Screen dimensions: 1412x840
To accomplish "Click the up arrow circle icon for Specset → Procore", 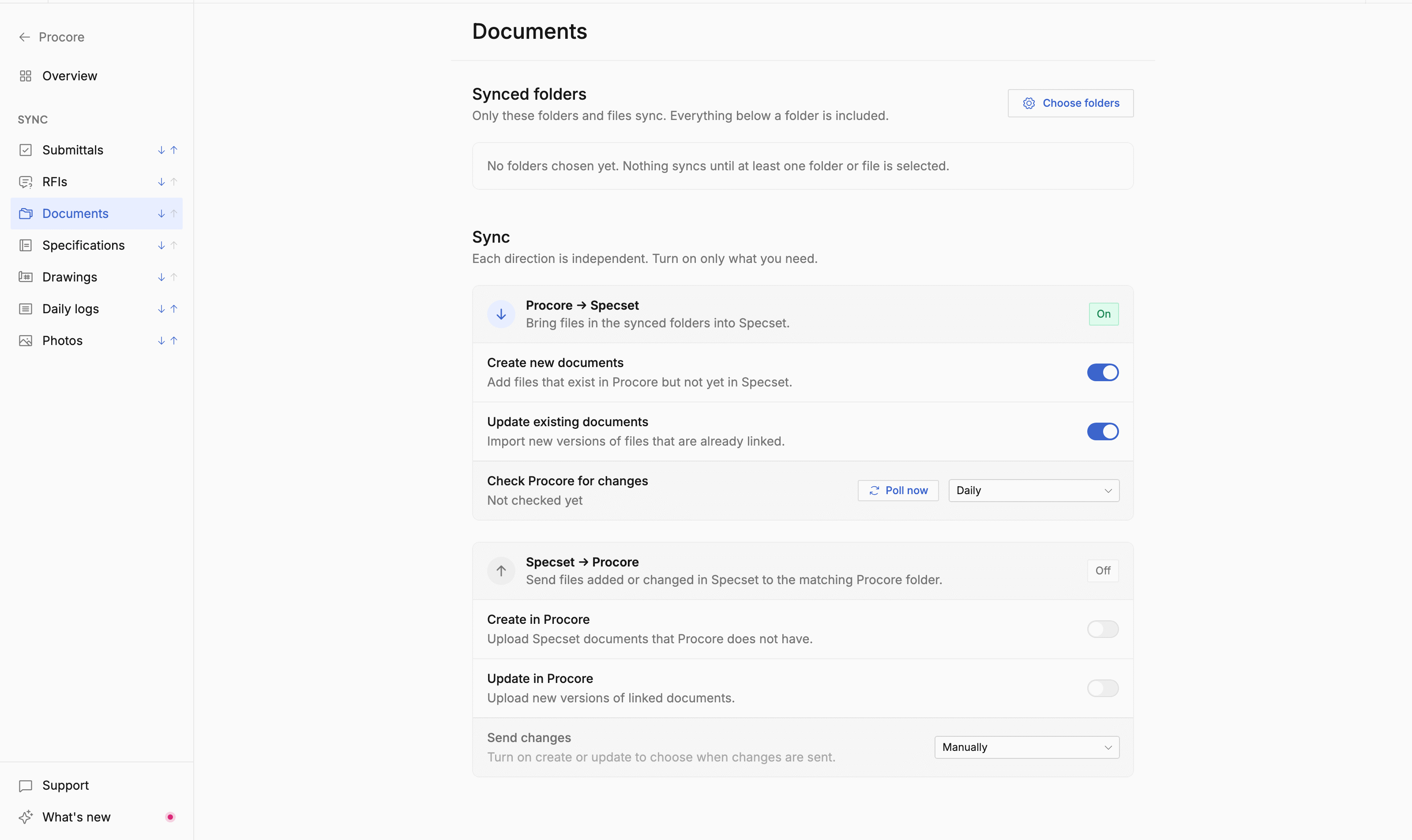I will click(501, 570).
